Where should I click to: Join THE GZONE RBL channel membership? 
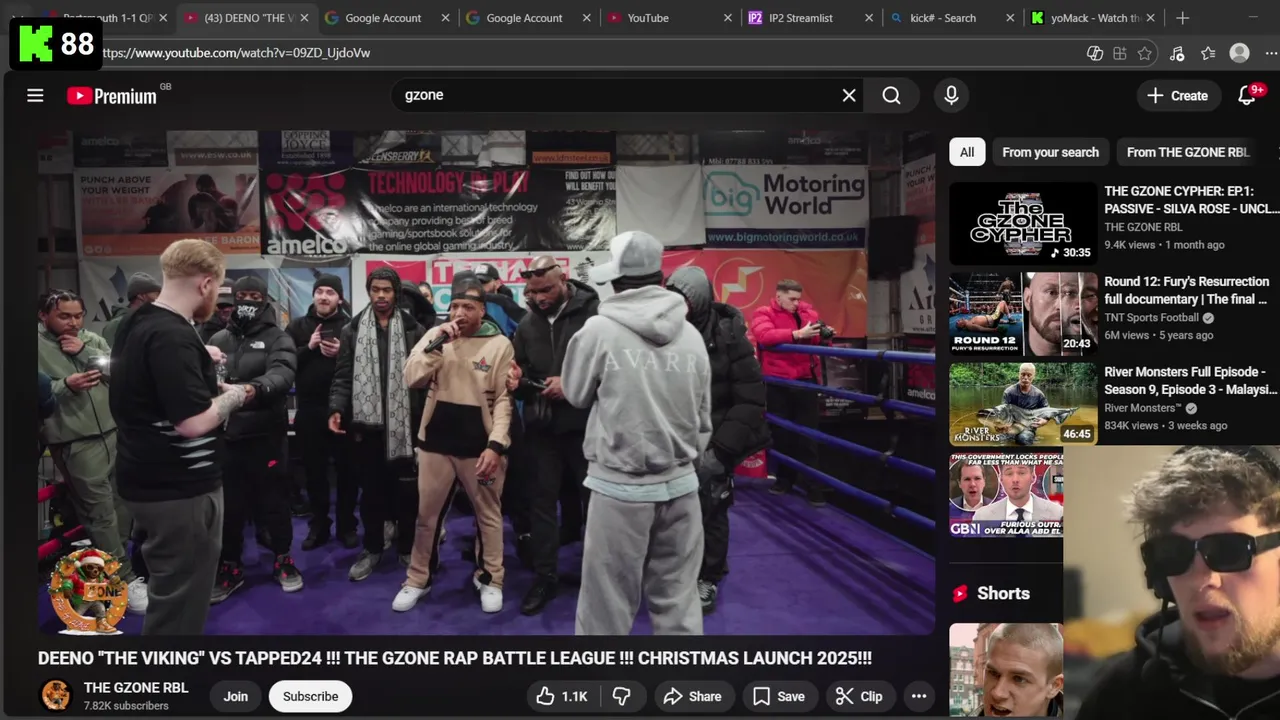236,696
